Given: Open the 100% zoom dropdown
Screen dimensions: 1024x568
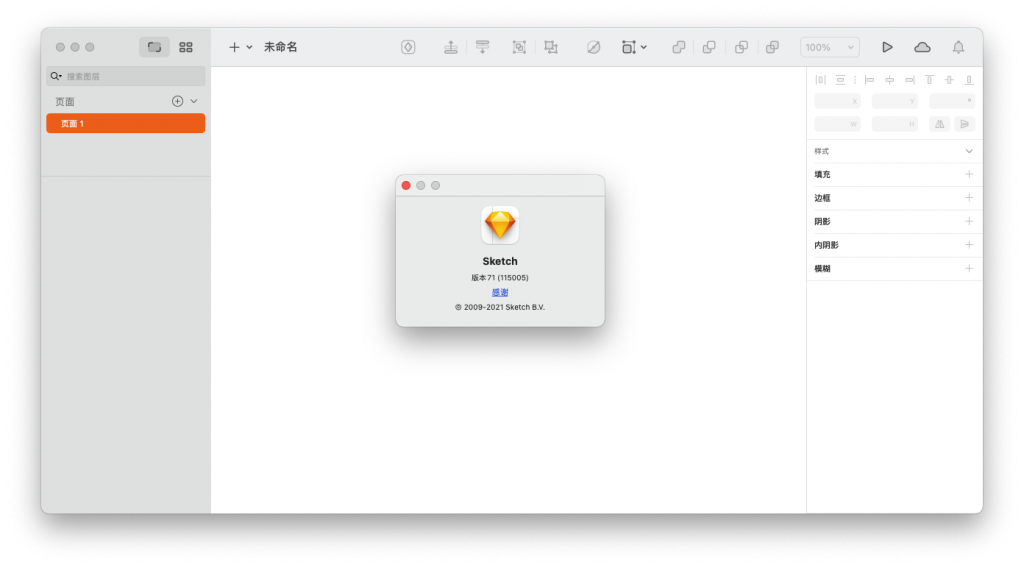Looking at the screenshot, I should coord(829,47).
